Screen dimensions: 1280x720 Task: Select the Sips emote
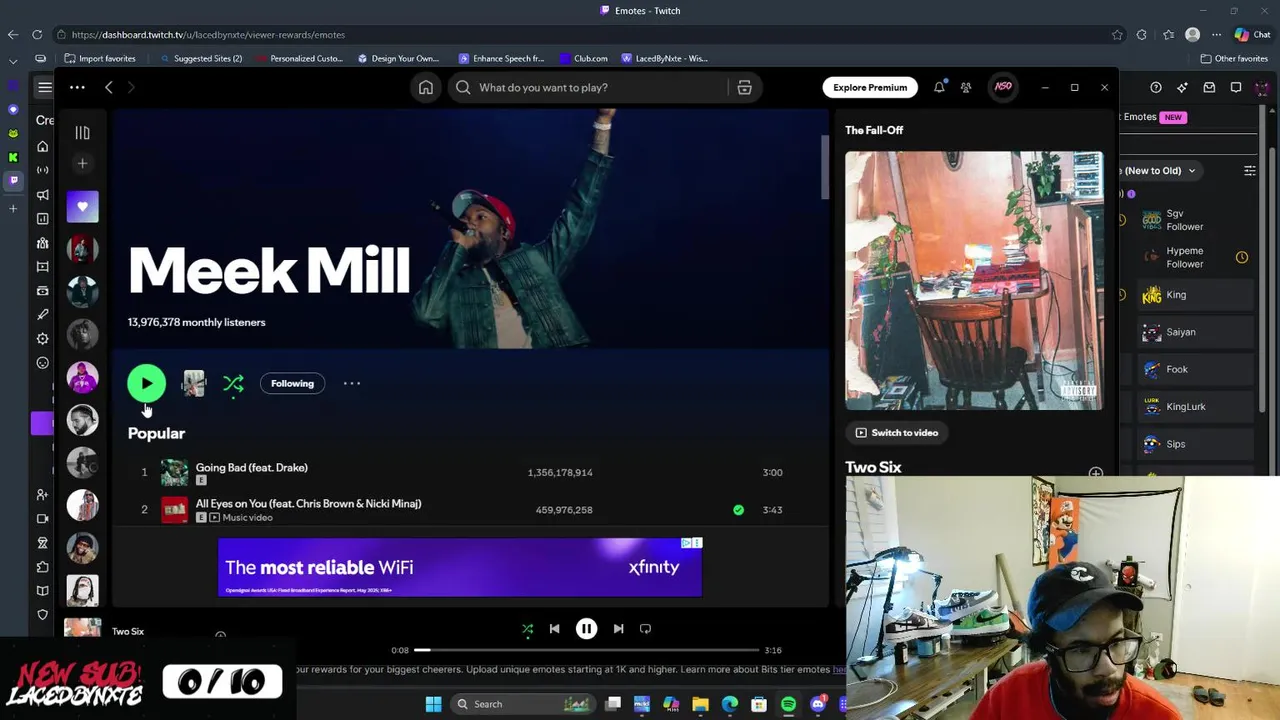click(x=1196, y=444)
